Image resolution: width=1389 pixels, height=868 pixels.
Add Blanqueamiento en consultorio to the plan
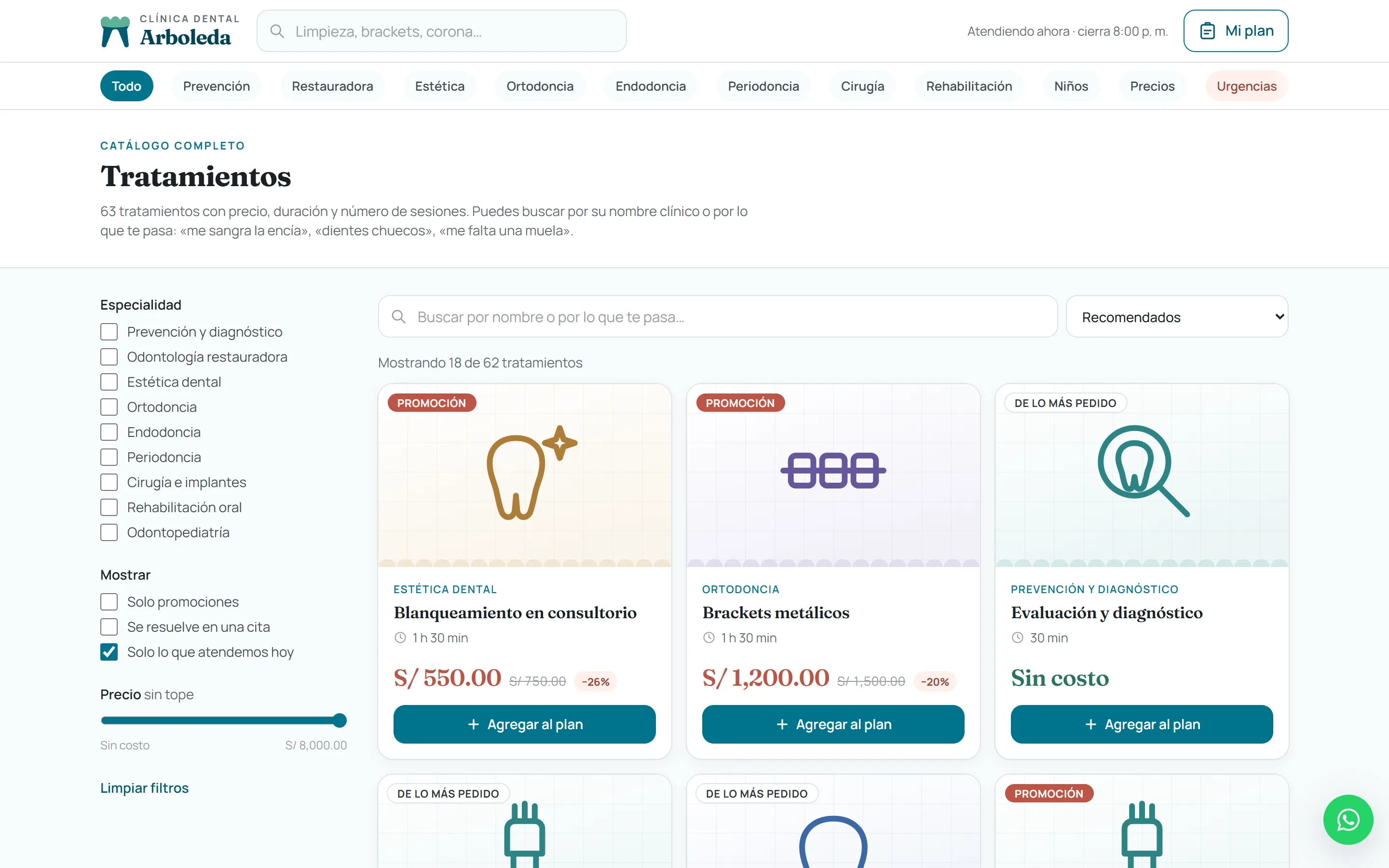pos(525,724)
